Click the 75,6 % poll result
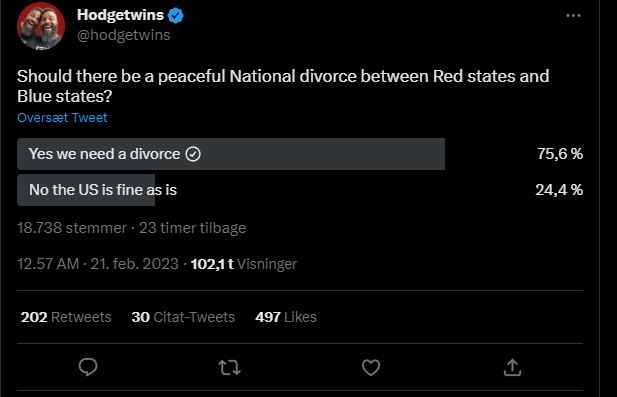 [560, 154]
